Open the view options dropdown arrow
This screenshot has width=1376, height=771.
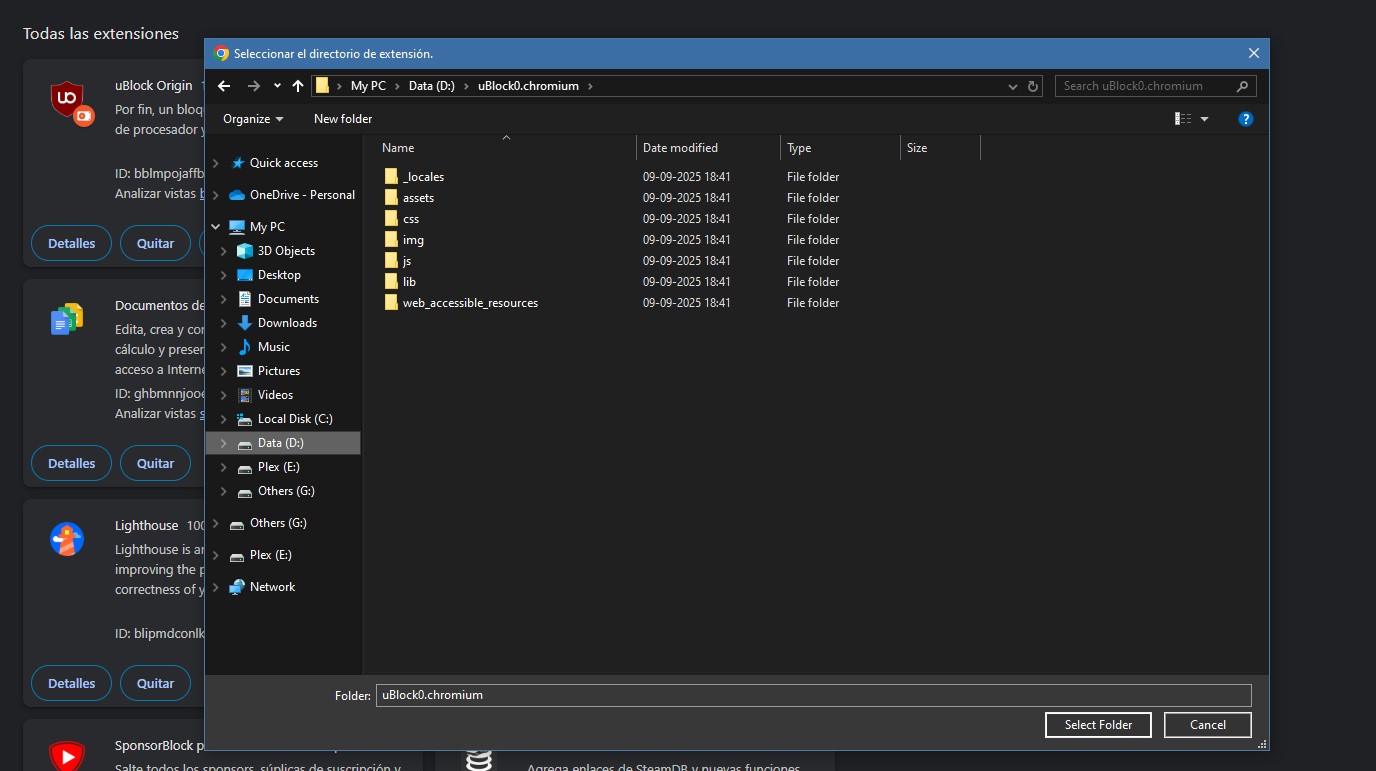[1204, 119]
